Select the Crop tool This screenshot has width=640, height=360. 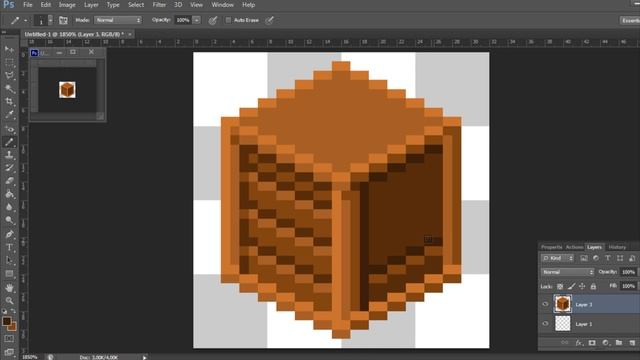pyautogui.click(x=9, y=102)
